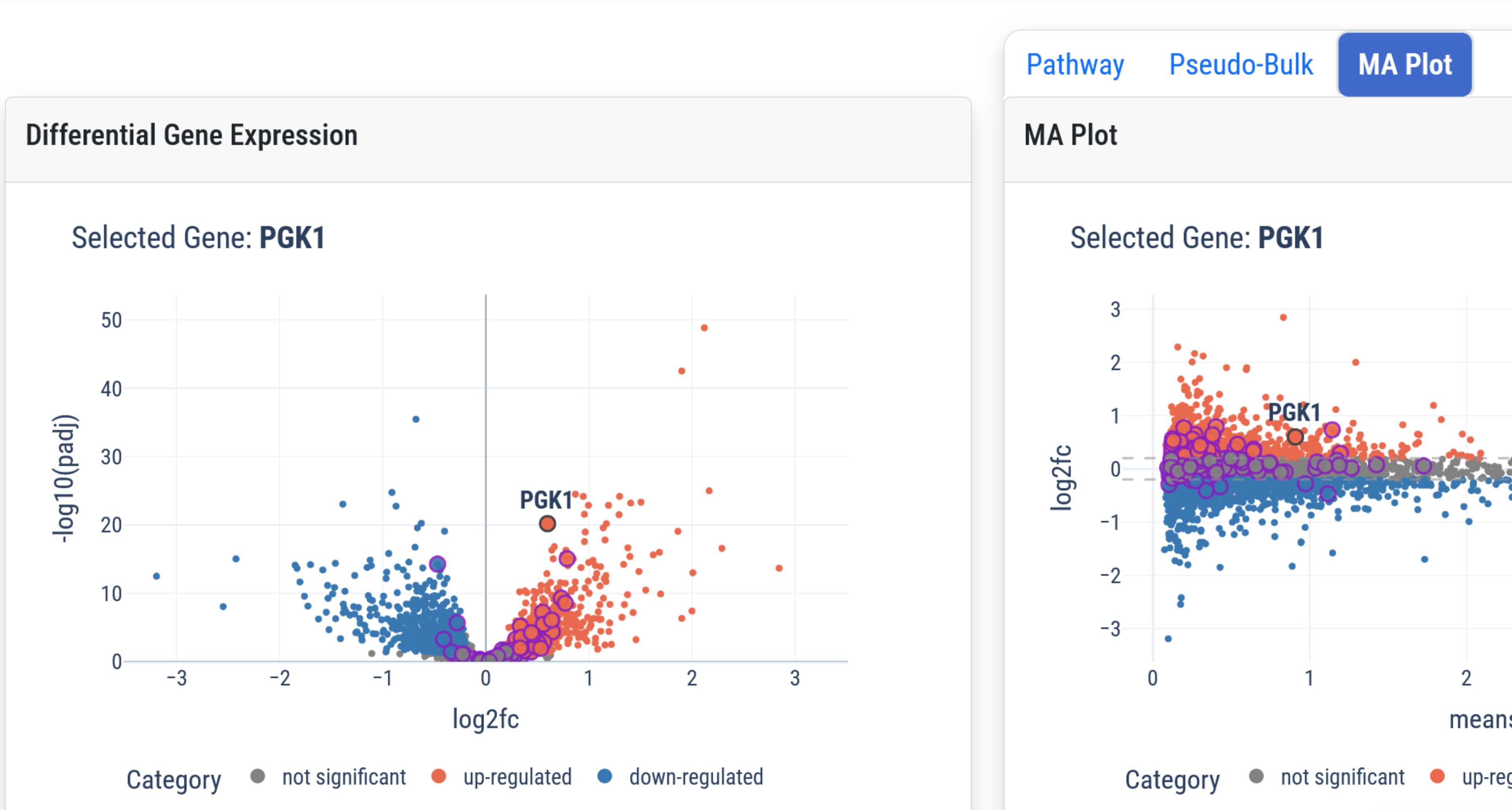Click blue point near -log10(padj) 35
Image resolution: width=1512 pixels, height=810 pixels.
coord(415,419)
